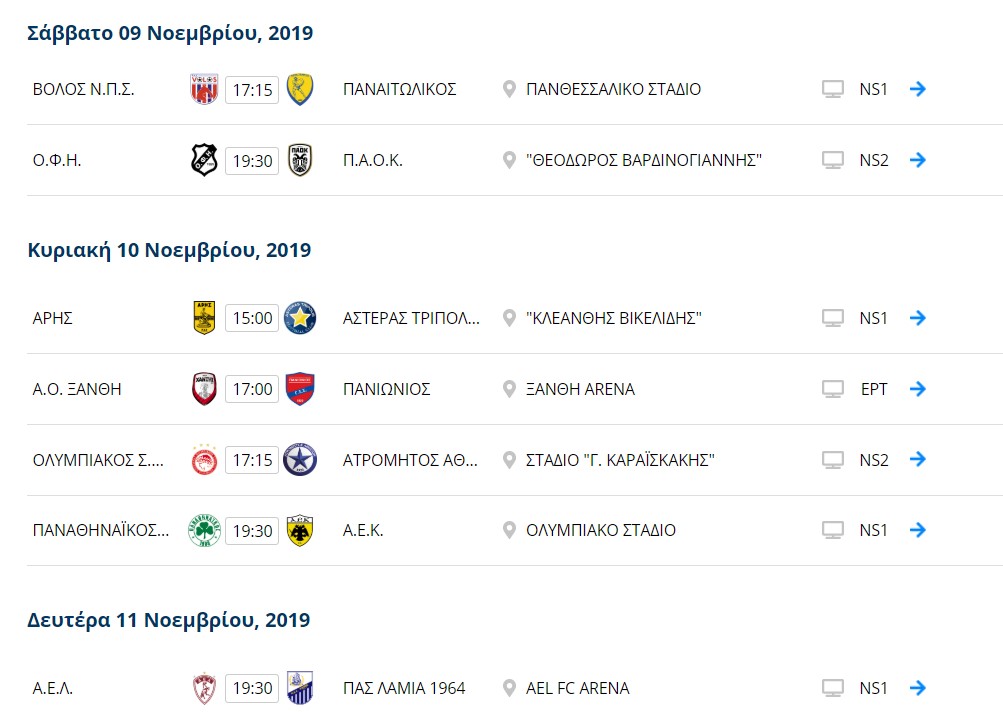Open ΑΤΡΟΜΗΤΟΣ ΑΘ... team name
Viewport: 1003px width, 716px height.
tap(410, 460)
